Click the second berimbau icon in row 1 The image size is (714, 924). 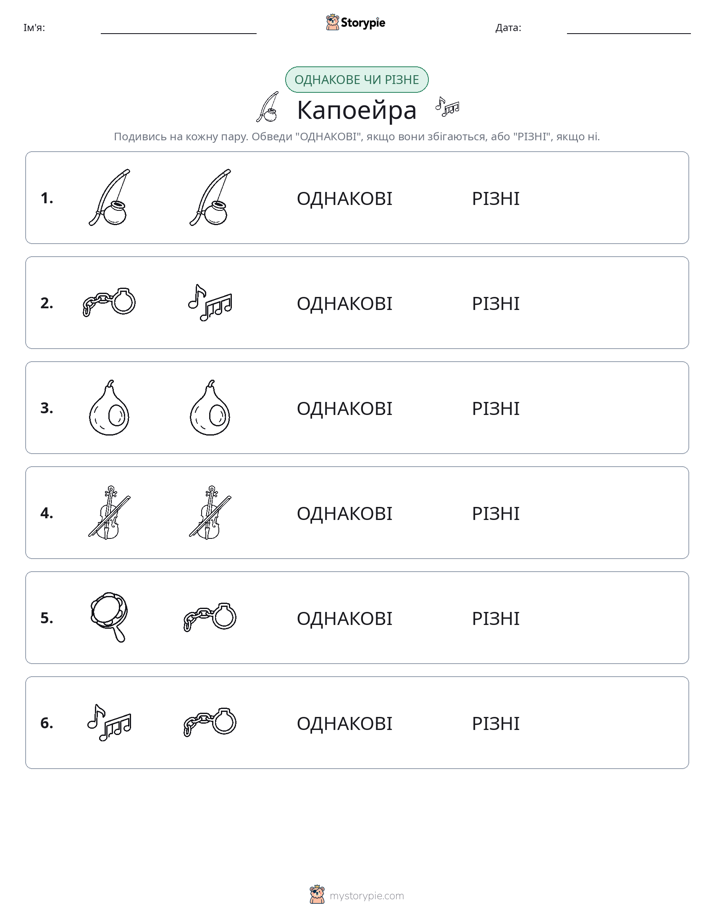(x=210, y=198)
